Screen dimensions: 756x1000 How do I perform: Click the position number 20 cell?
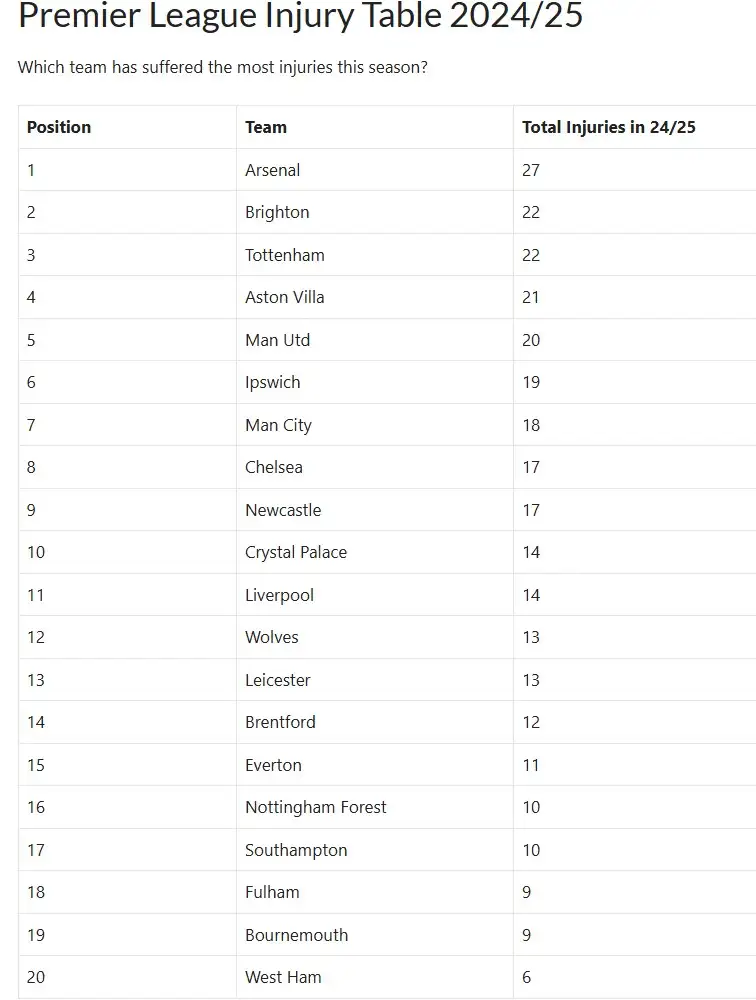coord(36,977)
